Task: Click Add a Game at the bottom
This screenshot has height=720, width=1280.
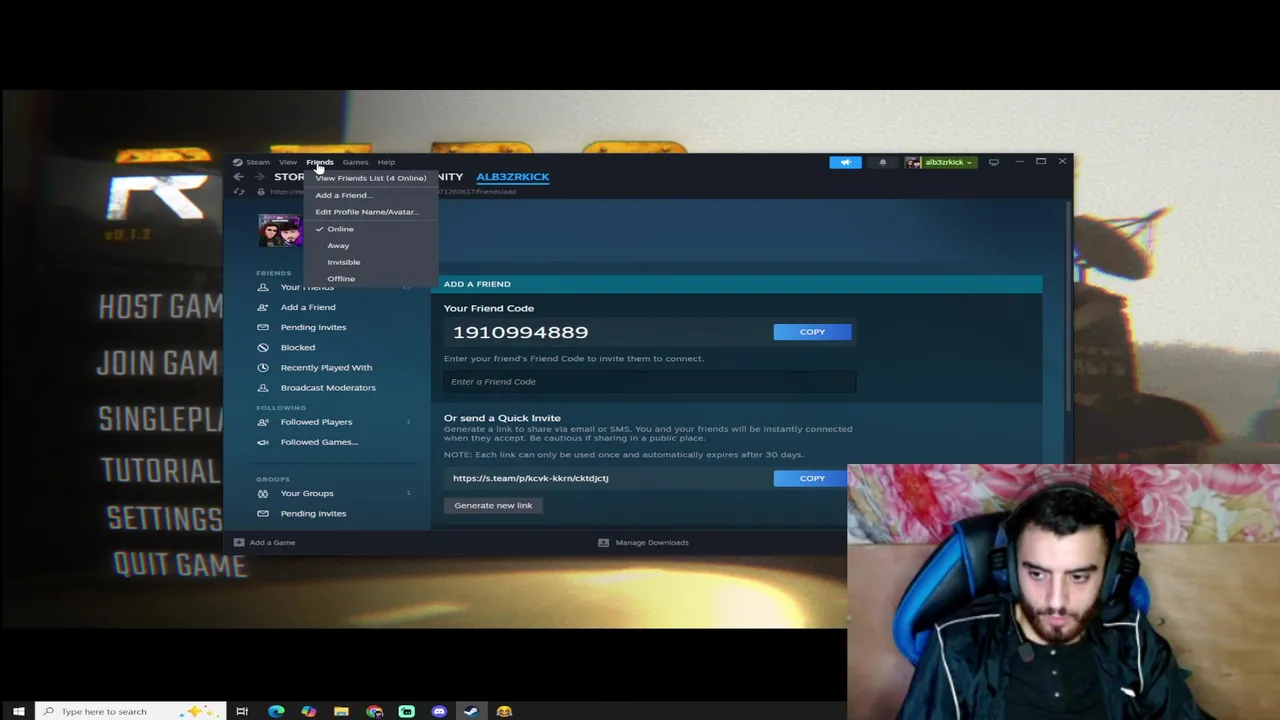Action: pos(272,542)
